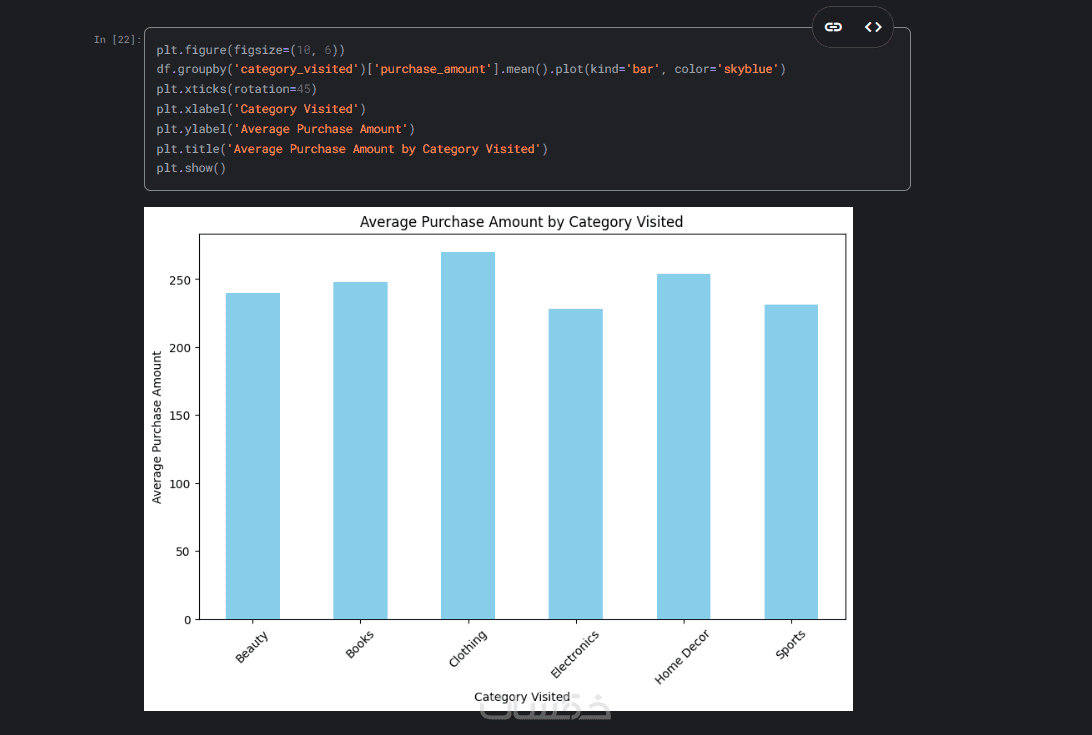Viewport: 1092px width, 735px height.
Task: Click the code brackets icon above the cell
Action: click(873, 27)
